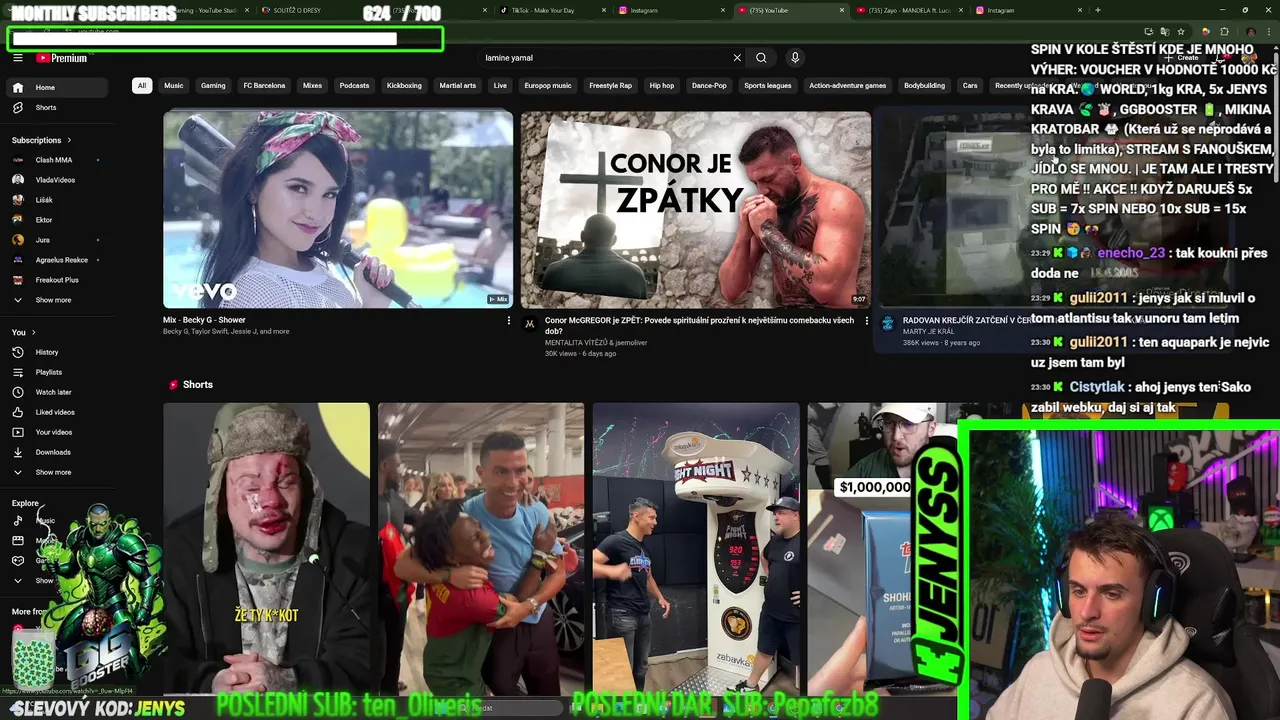1280x720 pixels.
Task: Click the MENTALITA VÍTĚZŮ channel avatar
Action: (530, 323)
